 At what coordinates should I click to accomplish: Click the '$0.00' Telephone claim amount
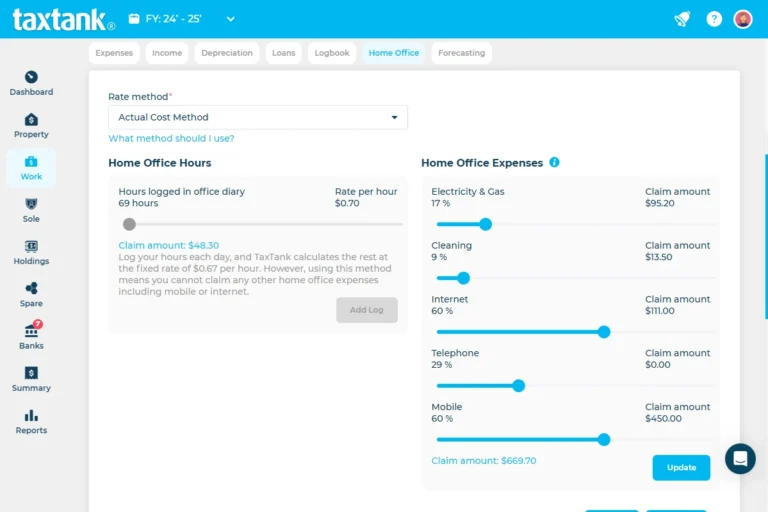click(657, 365)
